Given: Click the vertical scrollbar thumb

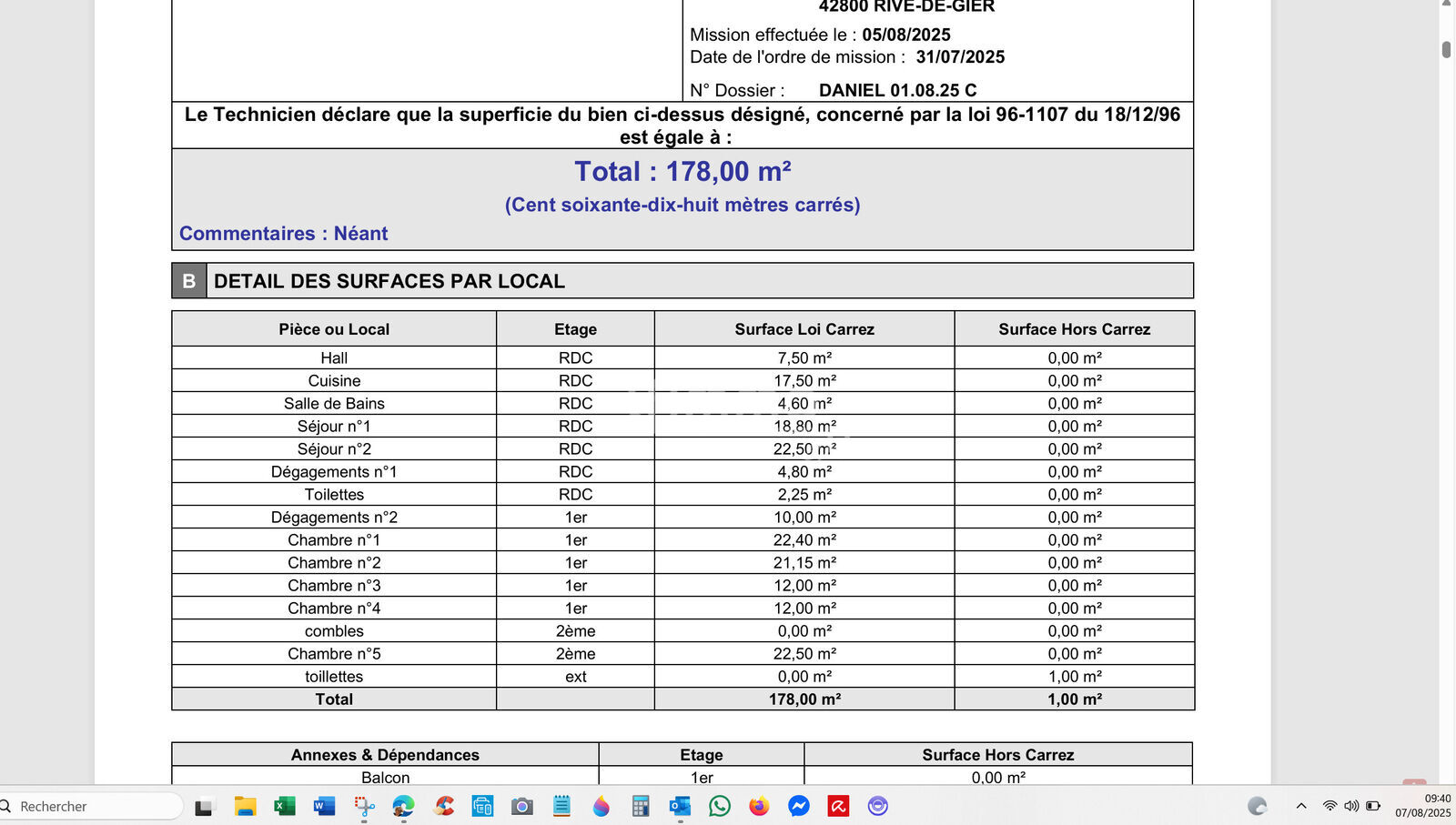Looking at the screenshot, I should pyautogui.click(x=1446, y=49).
